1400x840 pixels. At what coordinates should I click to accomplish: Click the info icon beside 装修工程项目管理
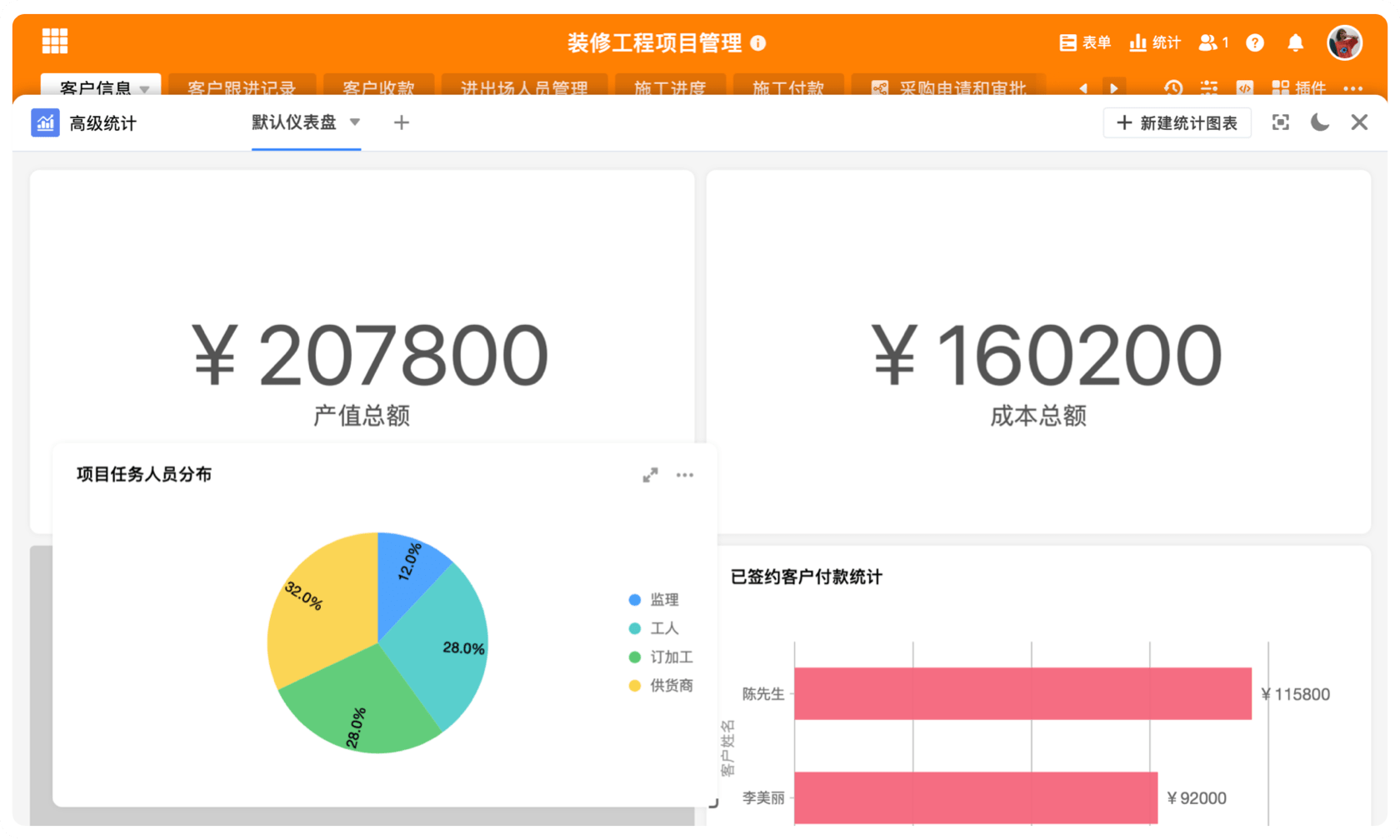pos(757,43)
